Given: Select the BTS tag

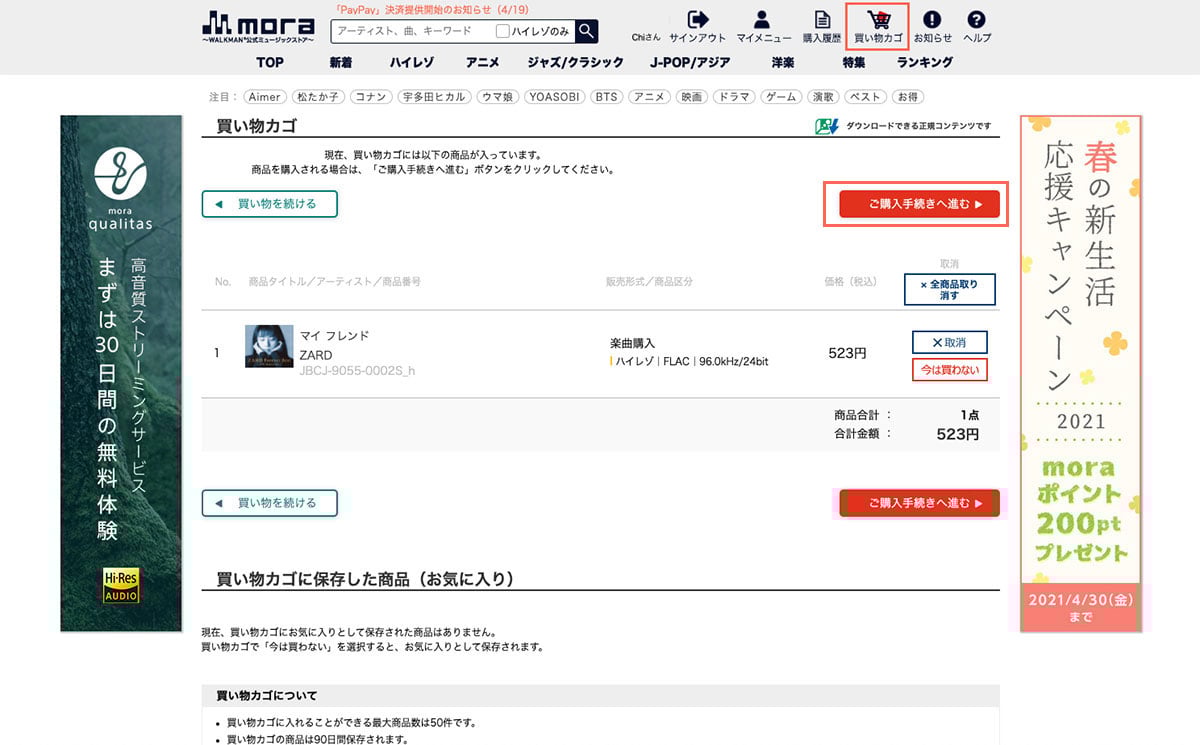Looking at the screenshot, I should pos(606,97).
